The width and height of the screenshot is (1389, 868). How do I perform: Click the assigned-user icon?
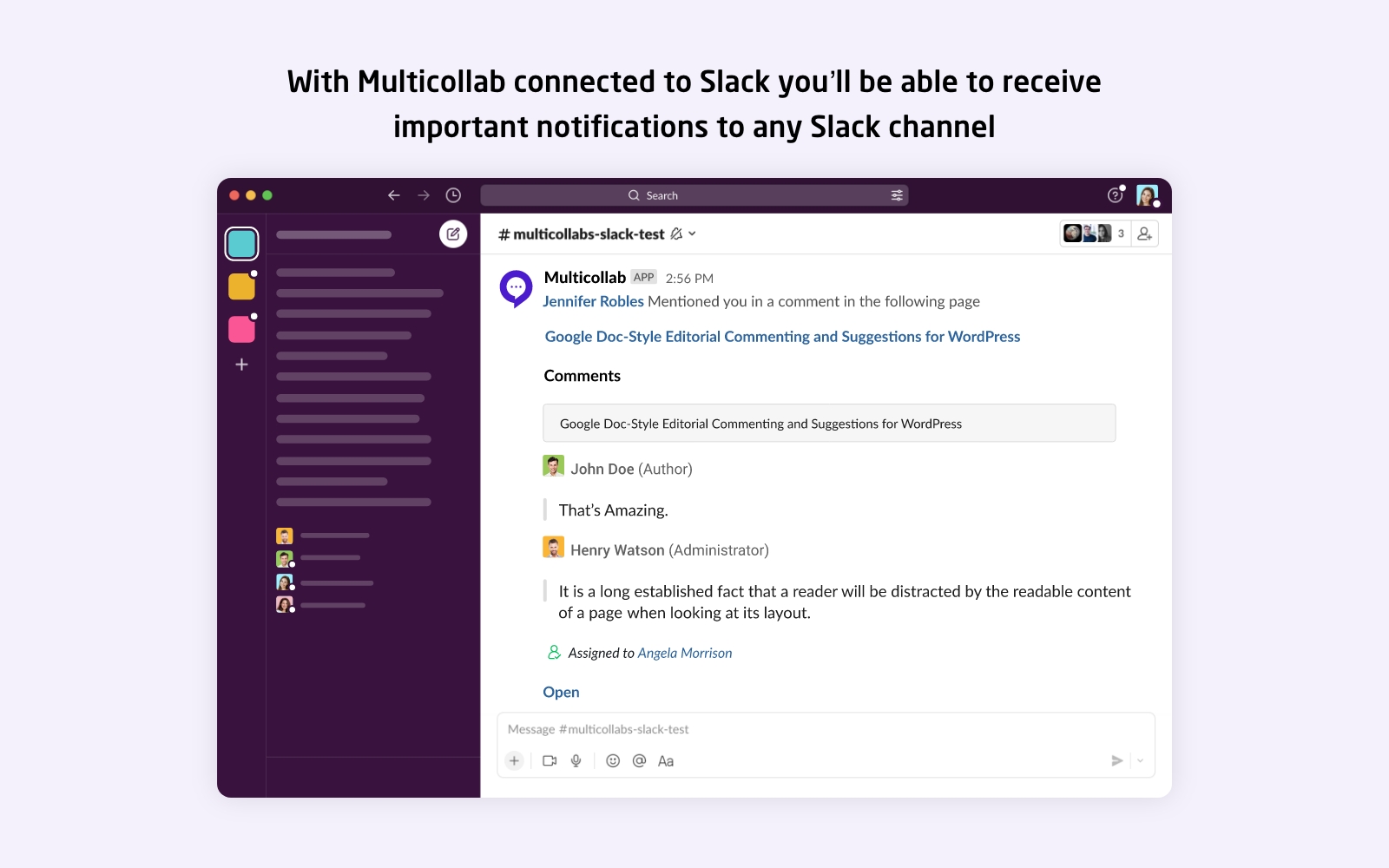pos(554,652)
